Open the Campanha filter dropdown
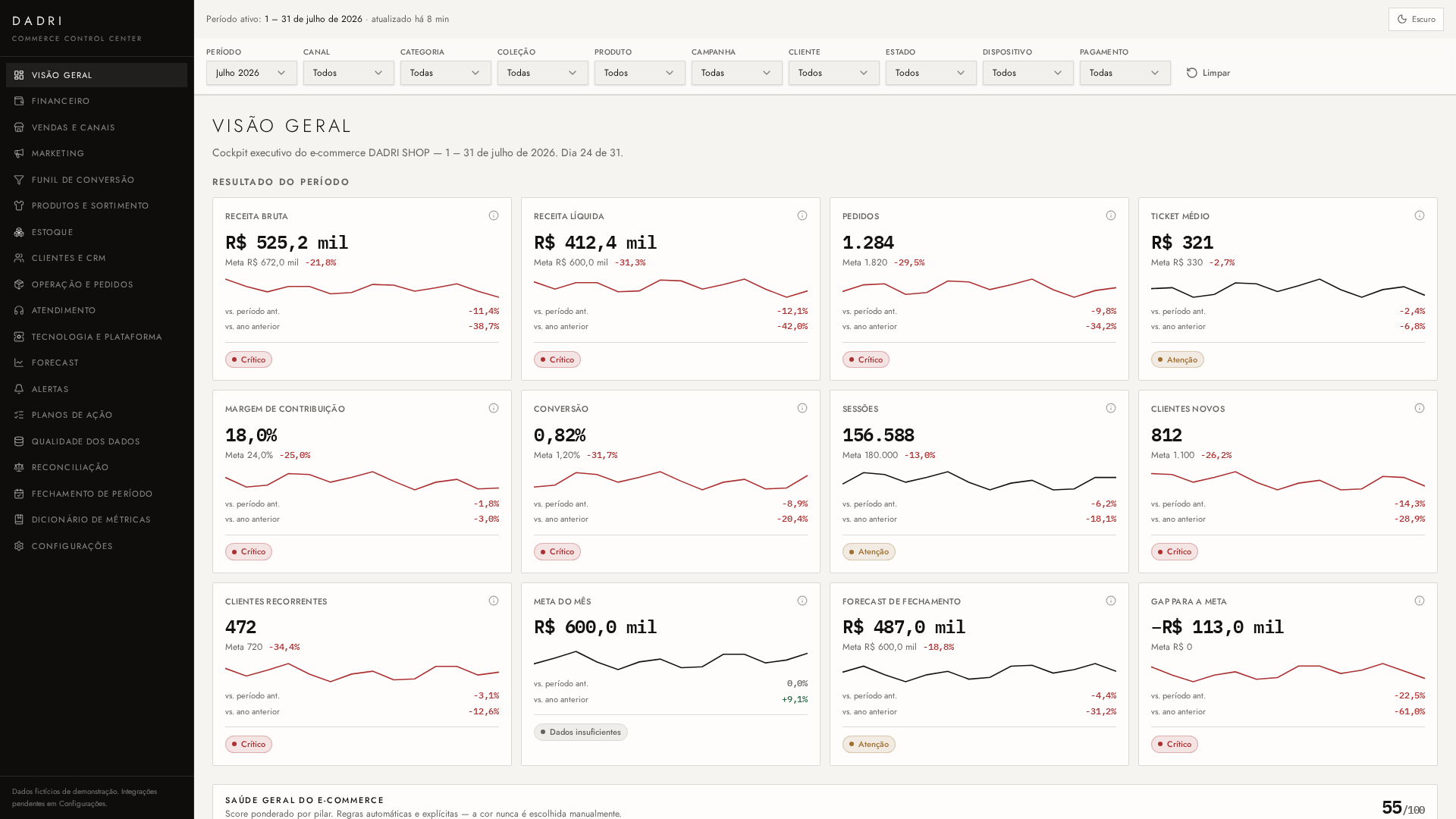Screen dimensions: 1456x819 coord(737,73)
